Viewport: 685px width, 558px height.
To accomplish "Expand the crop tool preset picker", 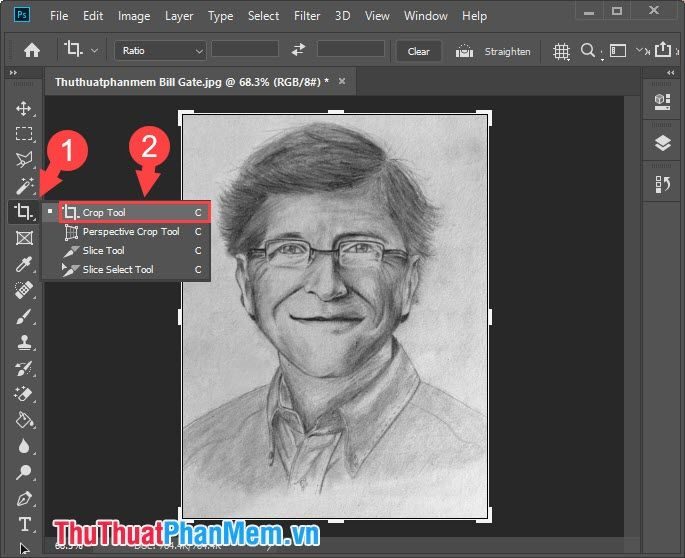I will pyautogui.click(x=94, y=51).
